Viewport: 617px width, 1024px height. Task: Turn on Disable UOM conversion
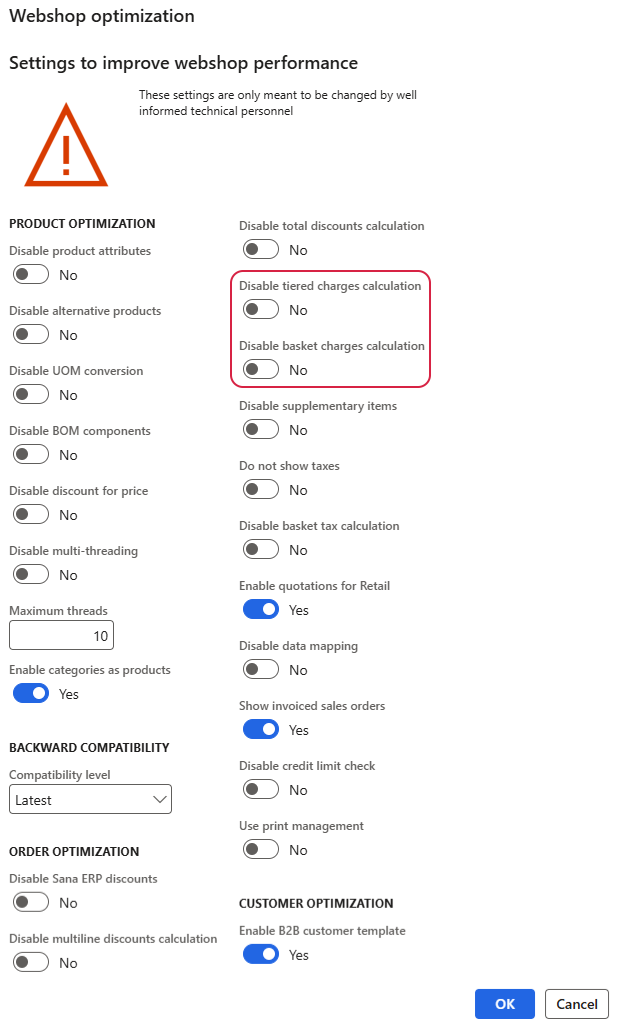tap(31, 395)
